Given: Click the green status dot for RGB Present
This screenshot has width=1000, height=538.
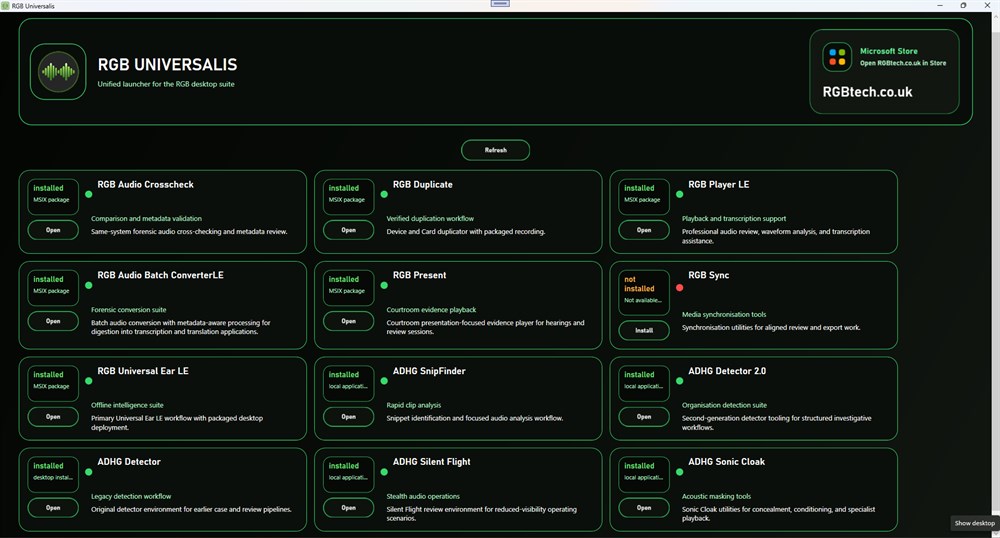Looking at the screenshot, I should tap(384, 286).
